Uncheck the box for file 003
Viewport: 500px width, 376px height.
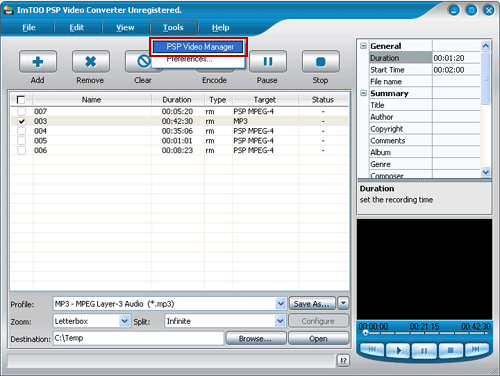(21, 121)
